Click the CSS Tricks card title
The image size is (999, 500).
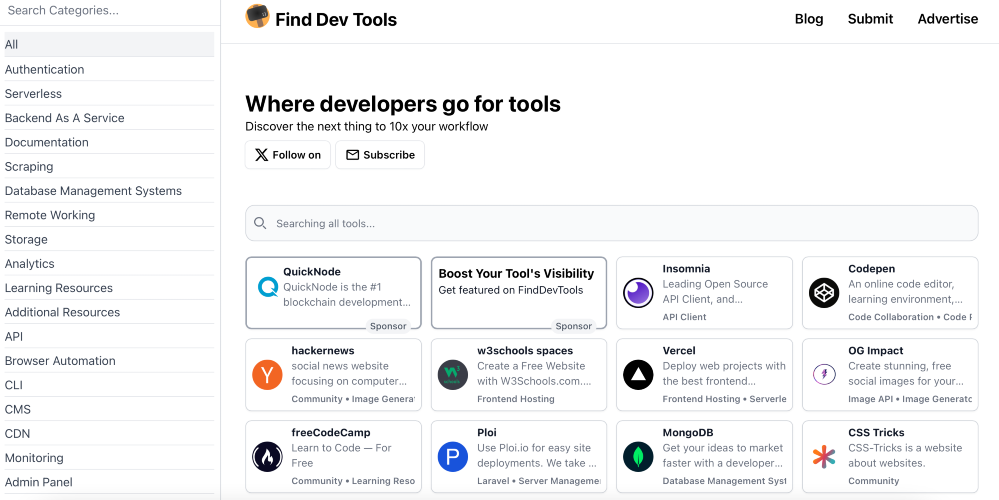[x=876, y=432]
